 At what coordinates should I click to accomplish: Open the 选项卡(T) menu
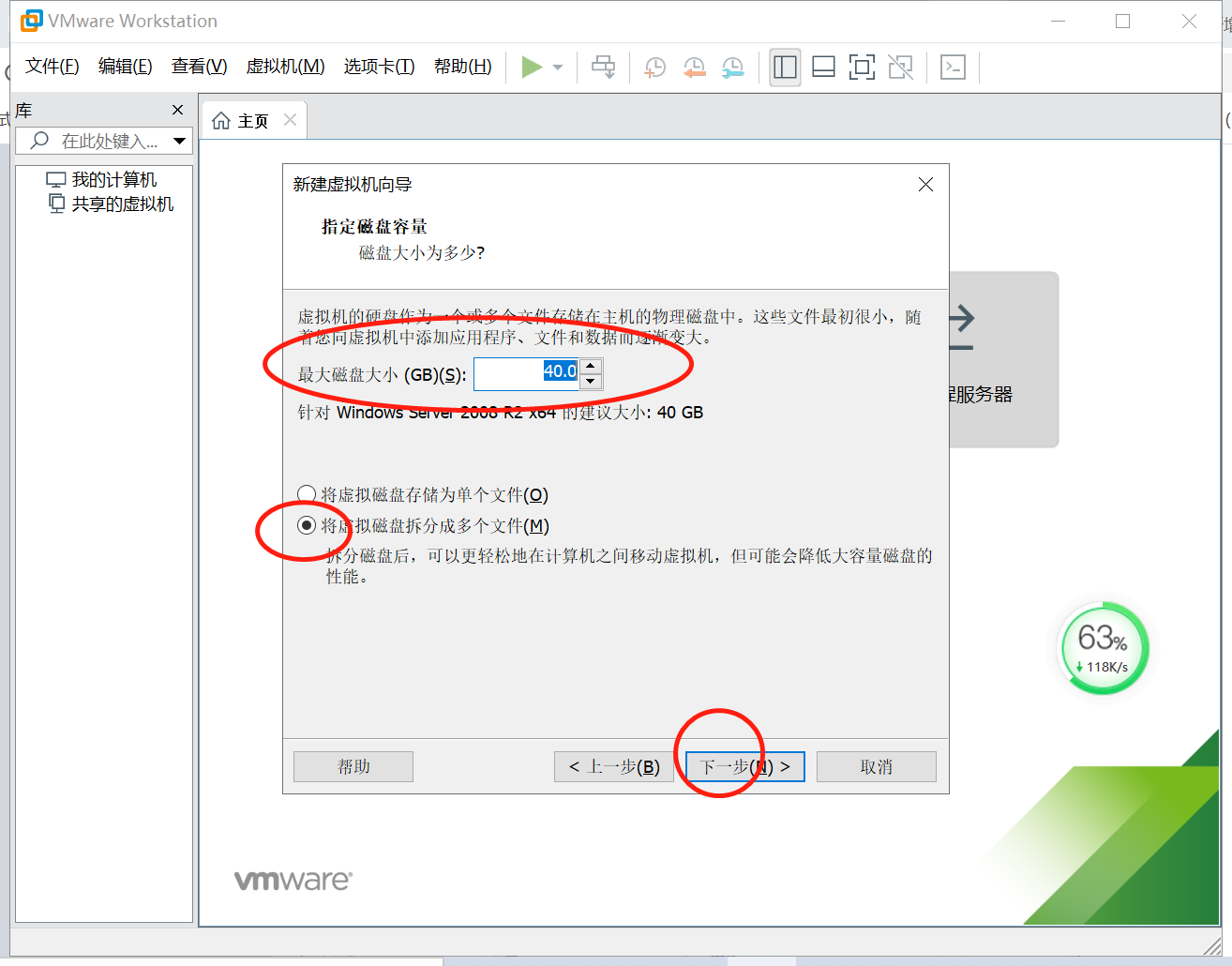379,67
